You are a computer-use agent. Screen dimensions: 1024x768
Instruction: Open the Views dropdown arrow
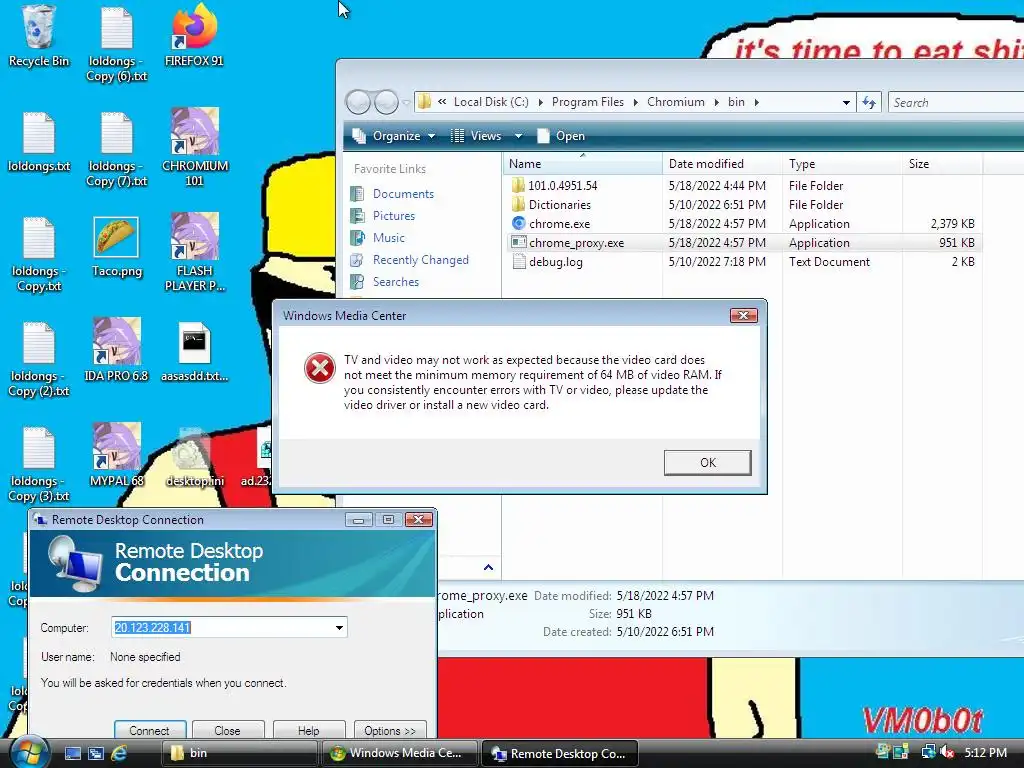(x=518, y=136)
